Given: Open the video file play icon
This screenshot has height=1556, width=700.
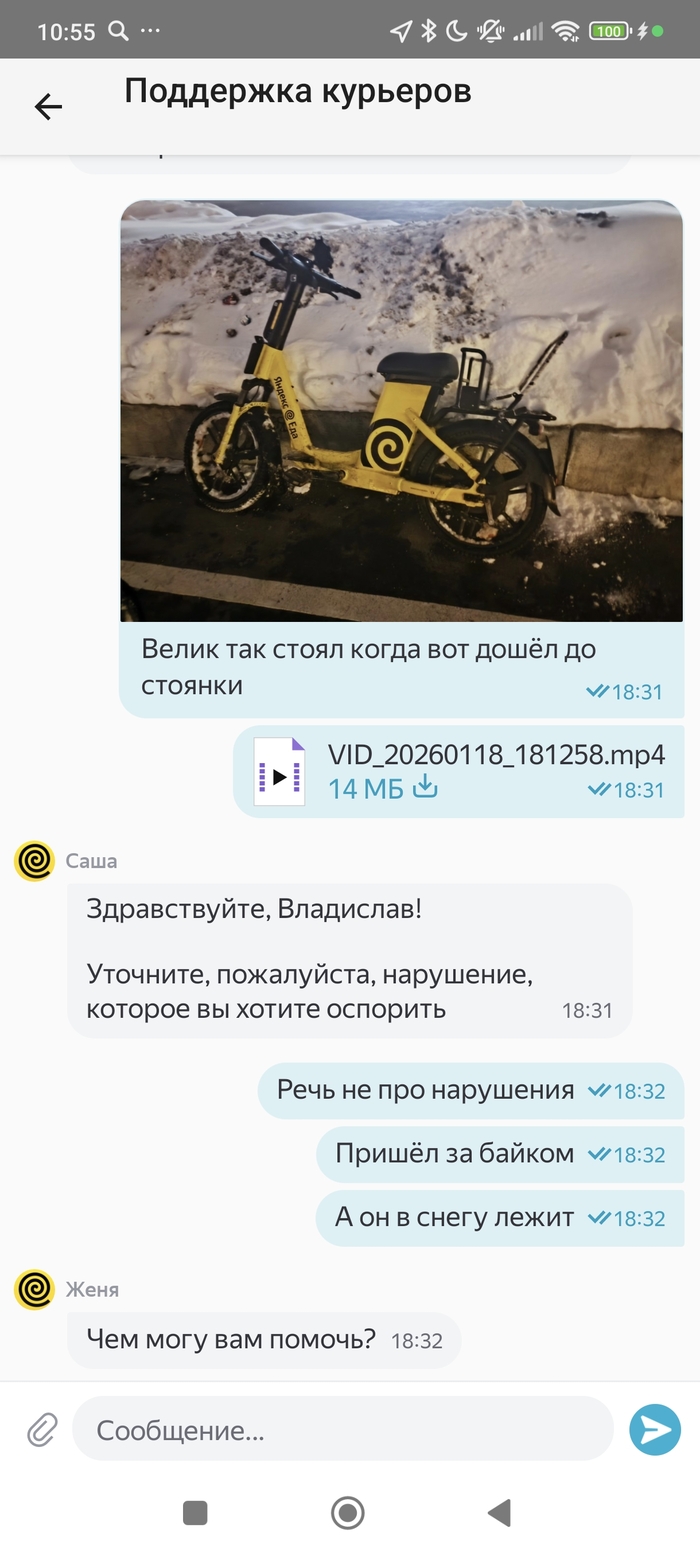Looking at the screenshot, I should coord(279,772).
